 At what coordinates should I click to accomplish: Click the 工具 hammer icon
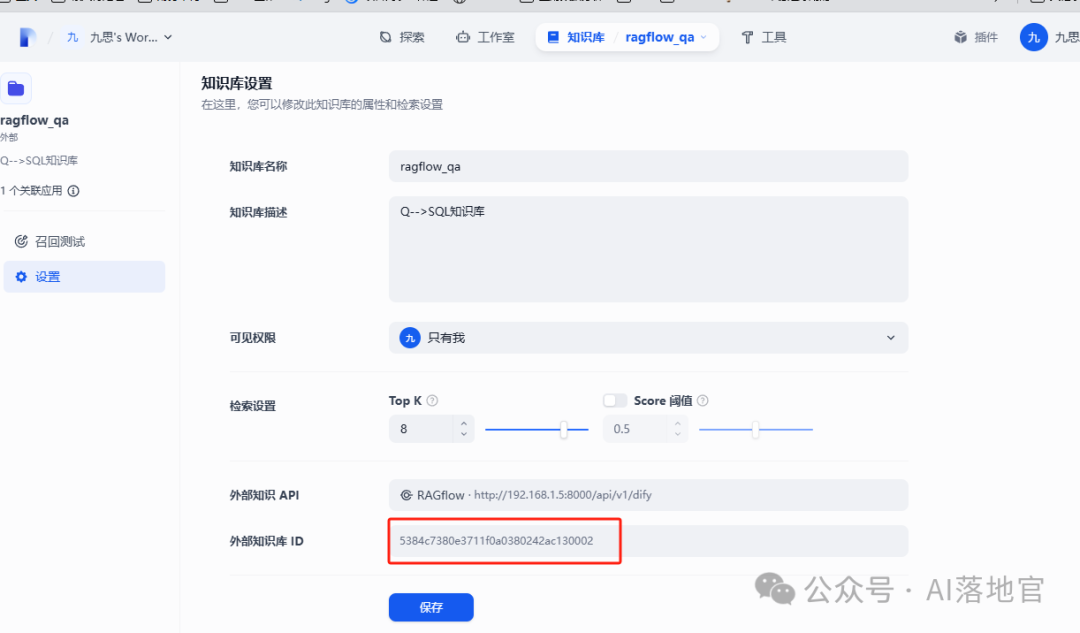click(747, 37)
